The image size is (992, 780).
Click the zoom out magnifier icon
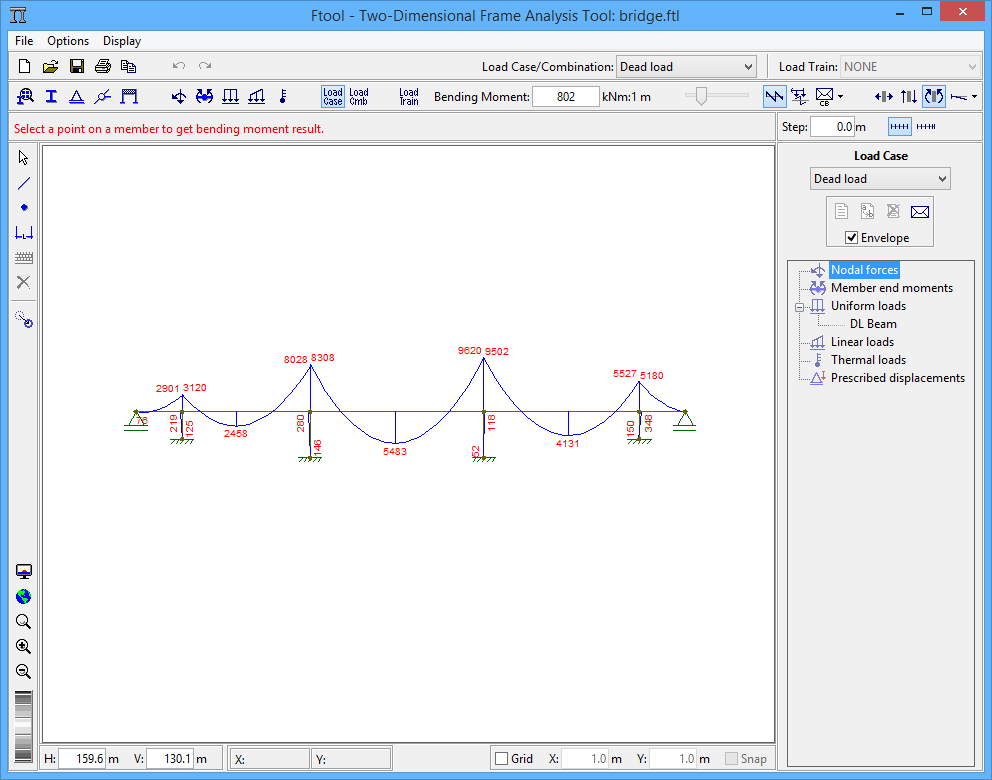click(x=23, y=672)
